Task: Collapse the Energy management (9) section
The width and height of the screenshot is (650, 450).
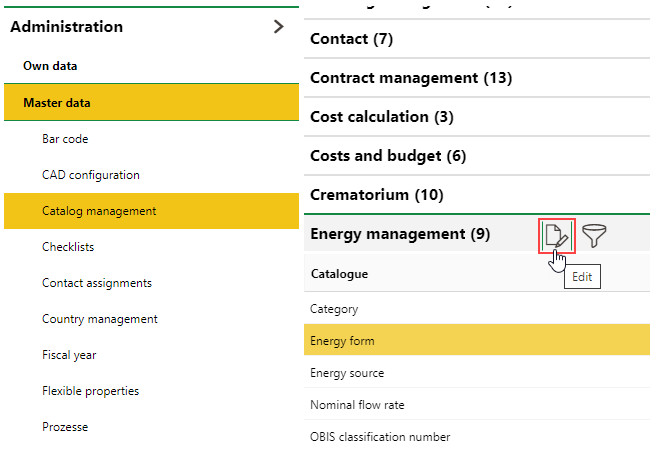Action: coord(400,235)
